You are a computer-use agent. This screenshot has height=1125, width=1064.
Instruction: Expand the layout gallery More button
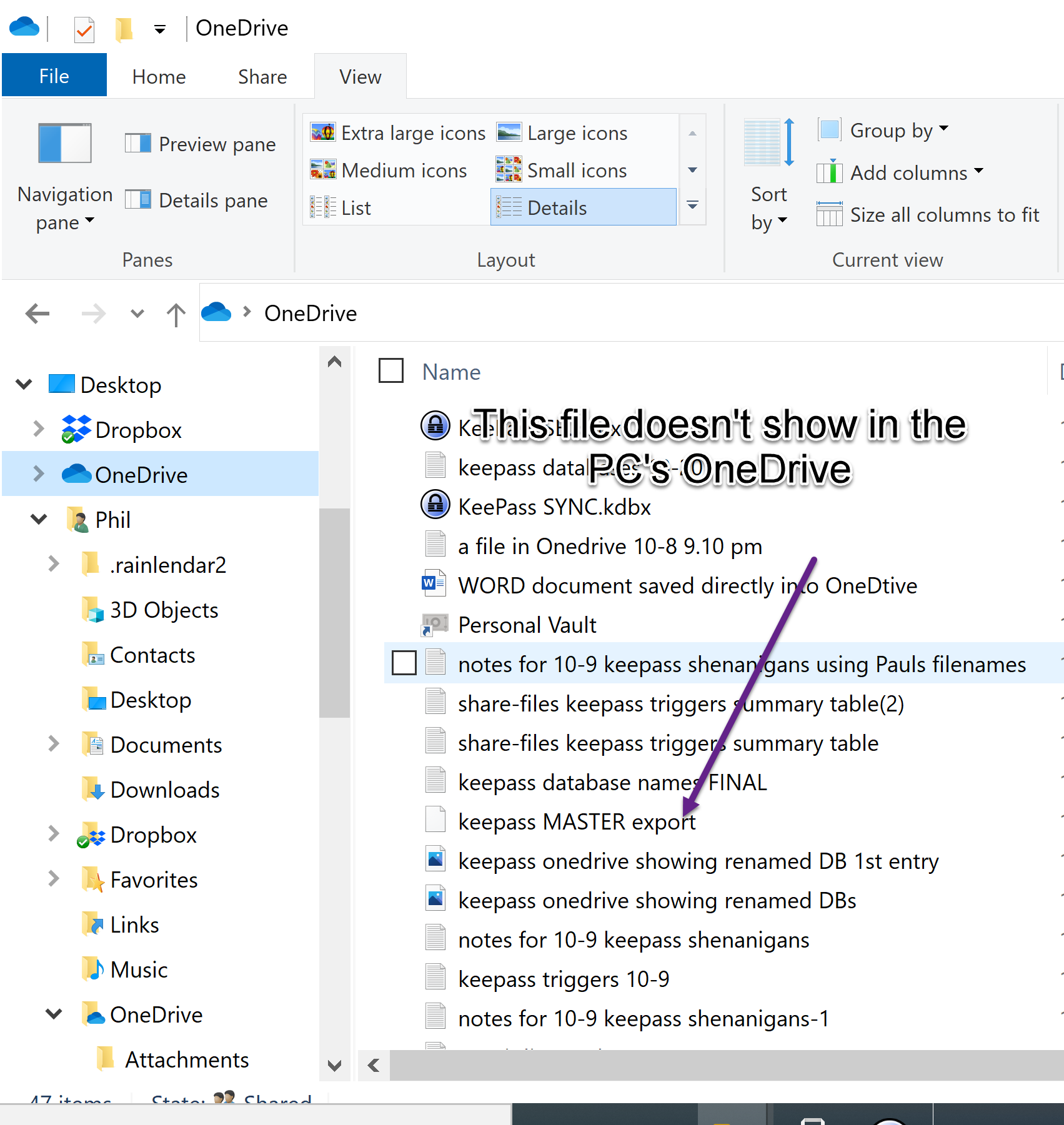[x=692, y=205]
